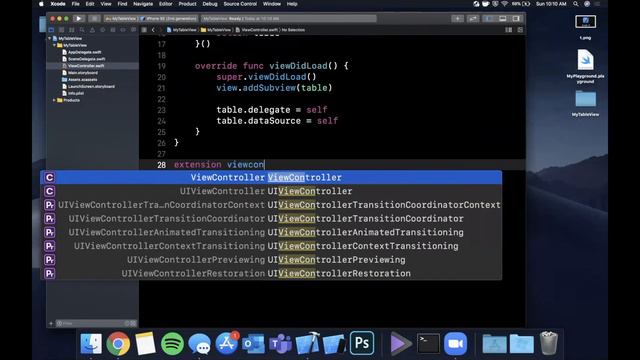Viewport: 640px width, 360px height.
Task: Open the Debug menu
Action: click(x=210, y=4)
